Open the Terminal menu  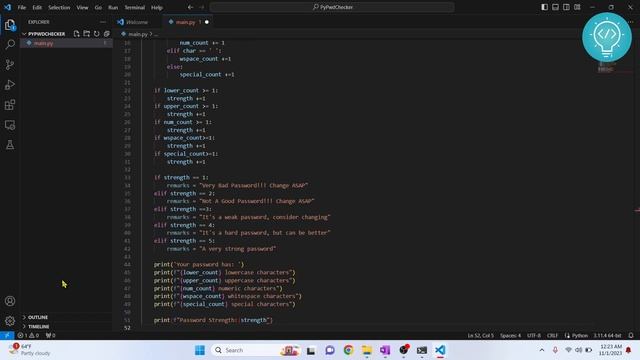click(134, 7)
